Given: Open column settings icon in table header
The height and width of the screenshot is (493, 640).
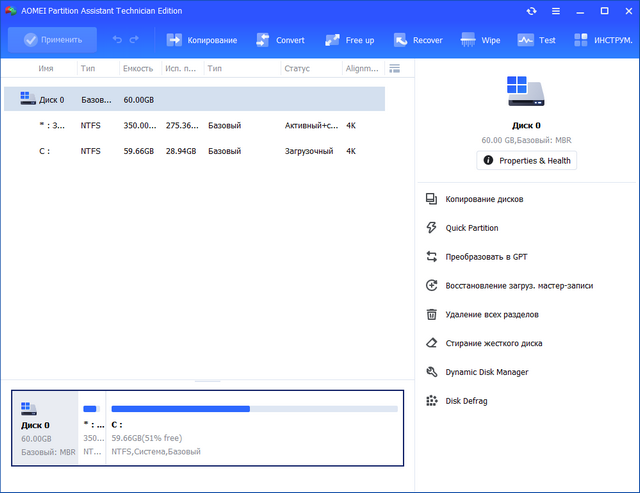Looking at the screenshot, I should pyautogui.click(x=394, y=68).
